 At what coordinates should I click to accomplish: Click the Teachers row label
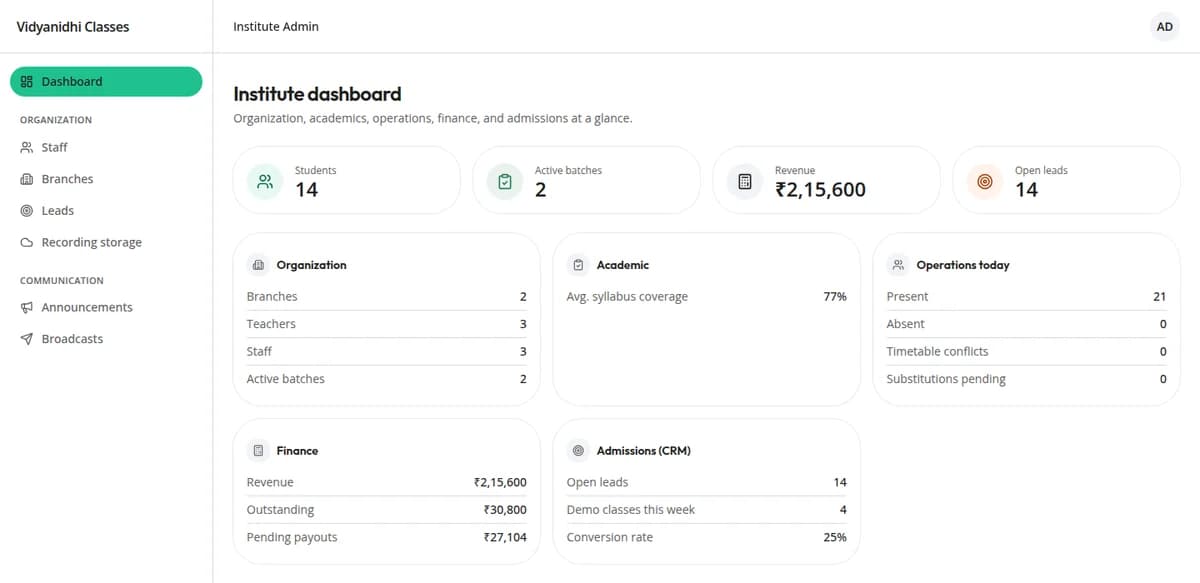[x=271, y=324]
